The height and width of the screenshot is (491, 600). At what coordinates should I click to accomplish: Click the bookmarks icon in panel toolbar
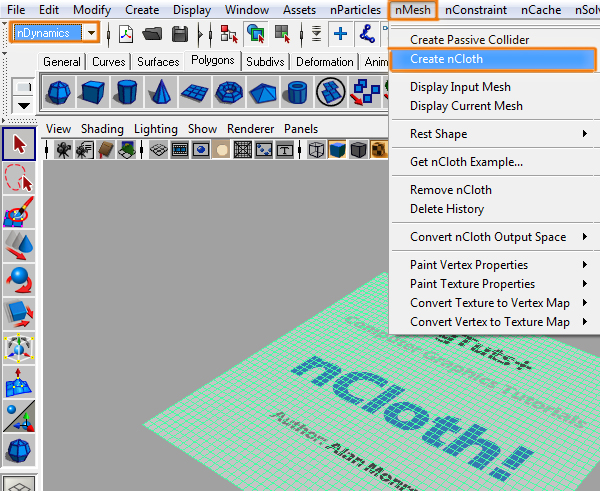(x=106, y=150)
